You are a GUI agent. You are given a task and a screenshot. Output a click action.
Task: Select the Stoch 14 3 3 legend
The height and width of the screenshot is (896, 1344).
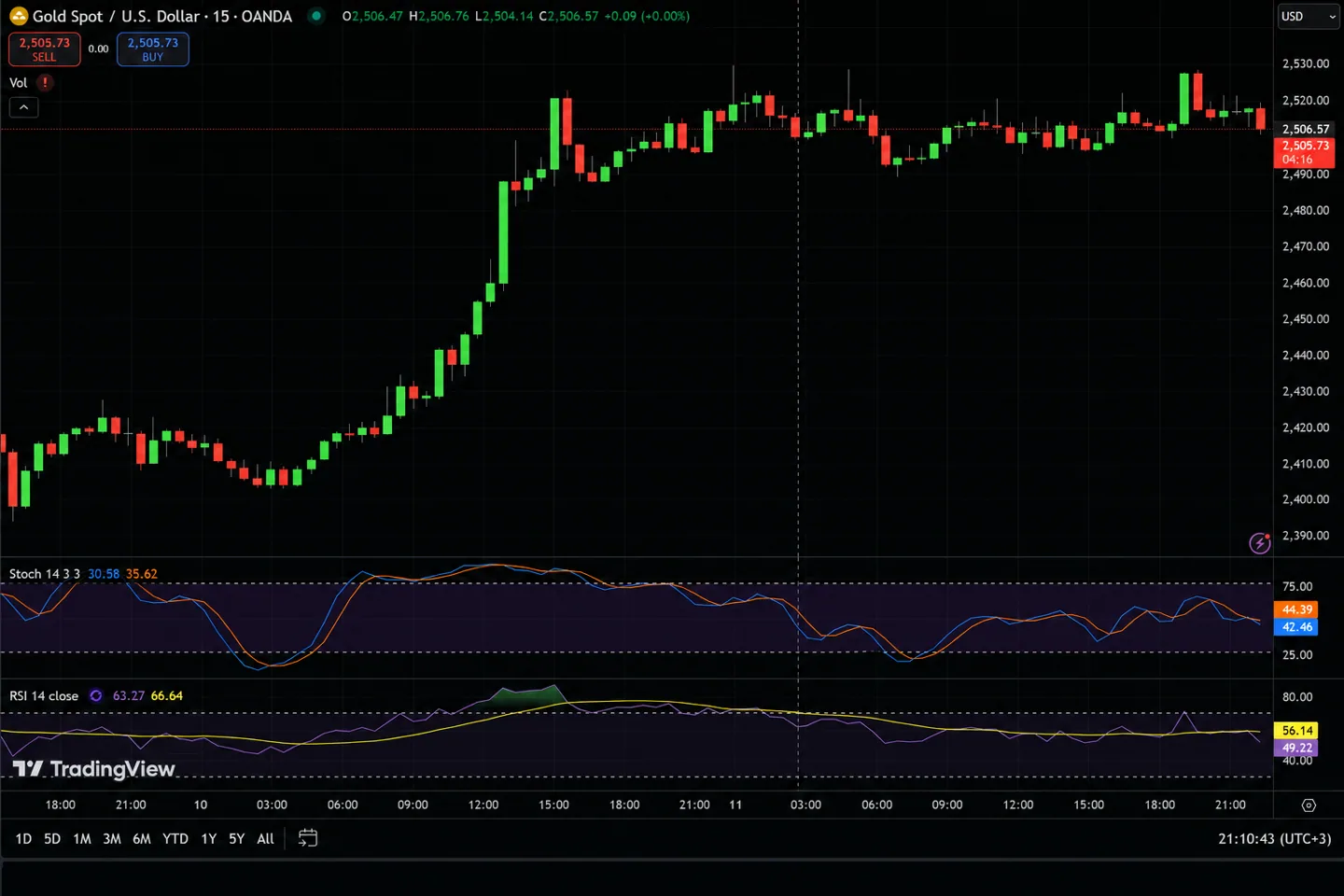44,574
